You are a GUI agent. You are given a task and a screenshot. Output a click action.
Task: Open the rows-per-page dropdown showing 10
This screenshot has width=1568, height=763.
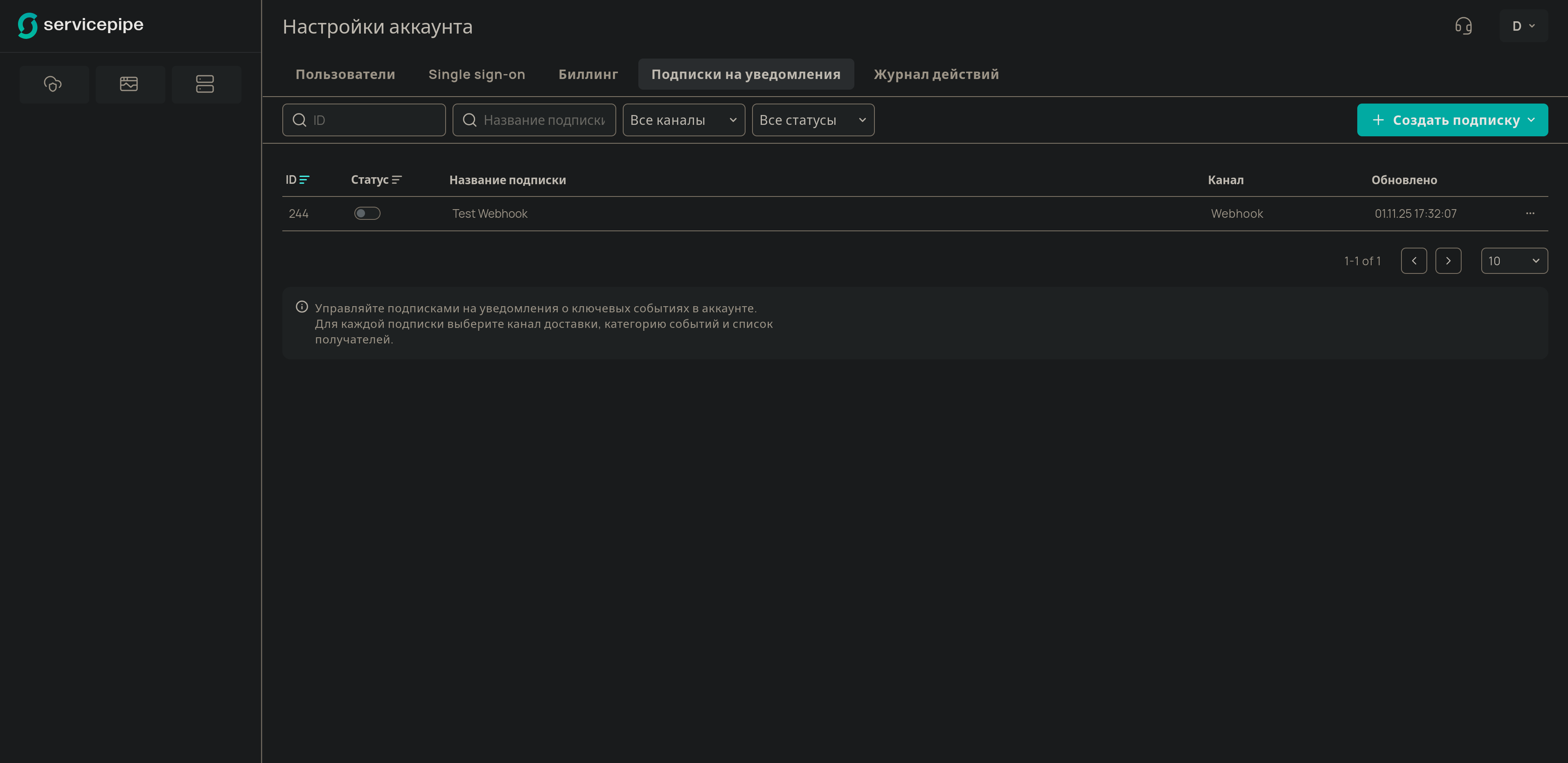1514,261
